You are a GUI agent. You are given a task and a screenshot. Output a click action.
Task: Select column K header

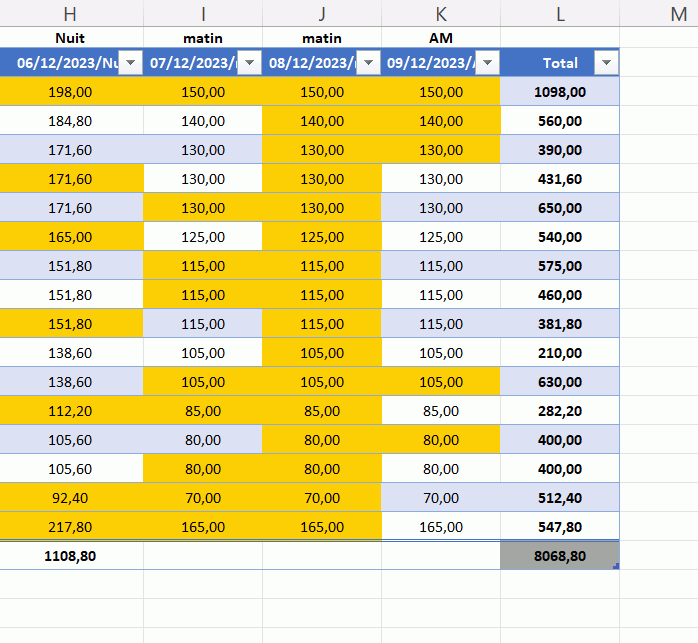click(x=441, y=13)
